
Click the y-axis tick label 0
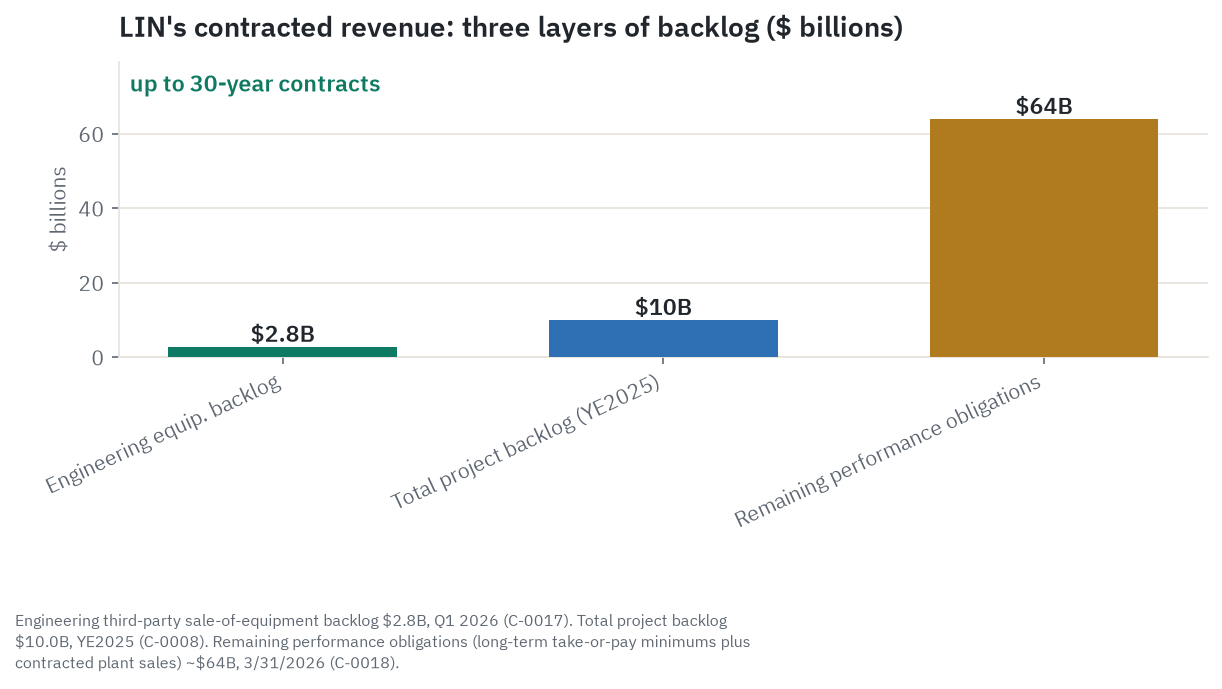coord(98,357)
